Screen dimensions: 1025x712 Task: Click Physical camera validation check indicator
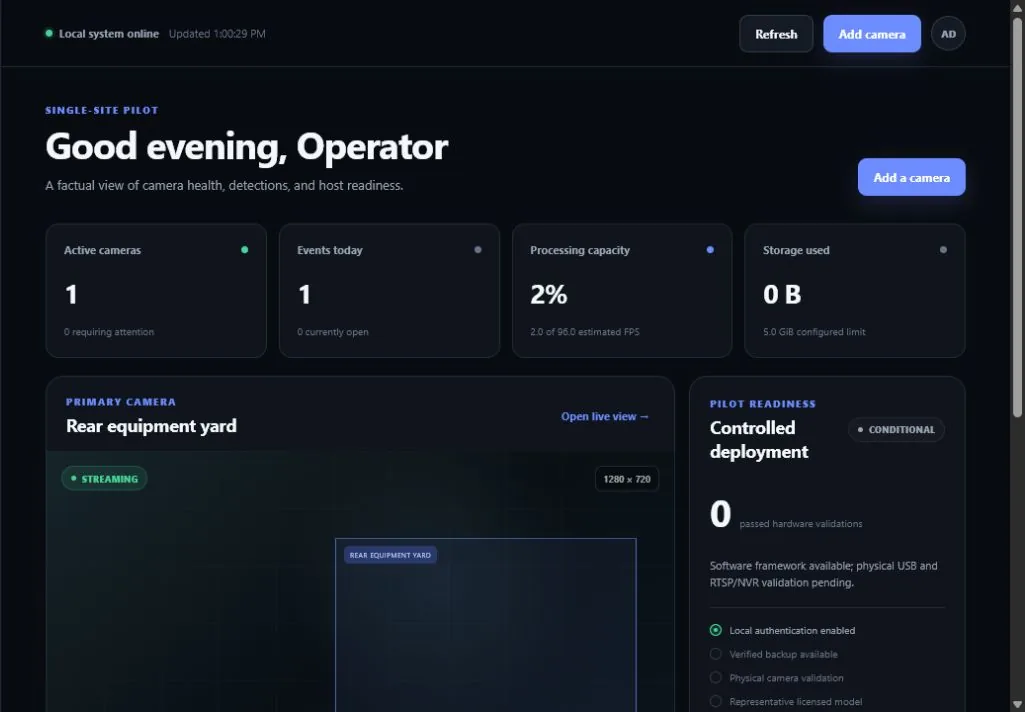click(x=716, y=677)
